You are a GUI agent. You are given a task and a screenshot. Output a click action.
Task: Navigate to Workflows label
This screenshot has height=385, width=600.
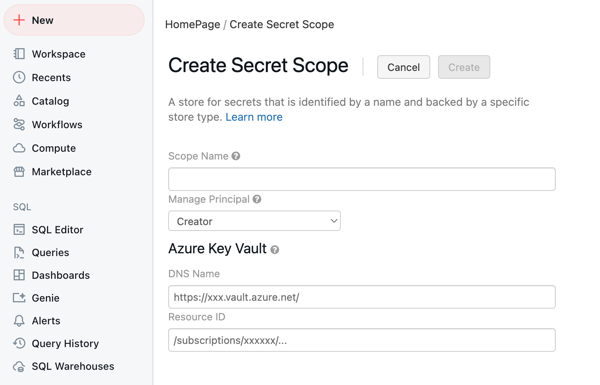click(x=57, y=124)
